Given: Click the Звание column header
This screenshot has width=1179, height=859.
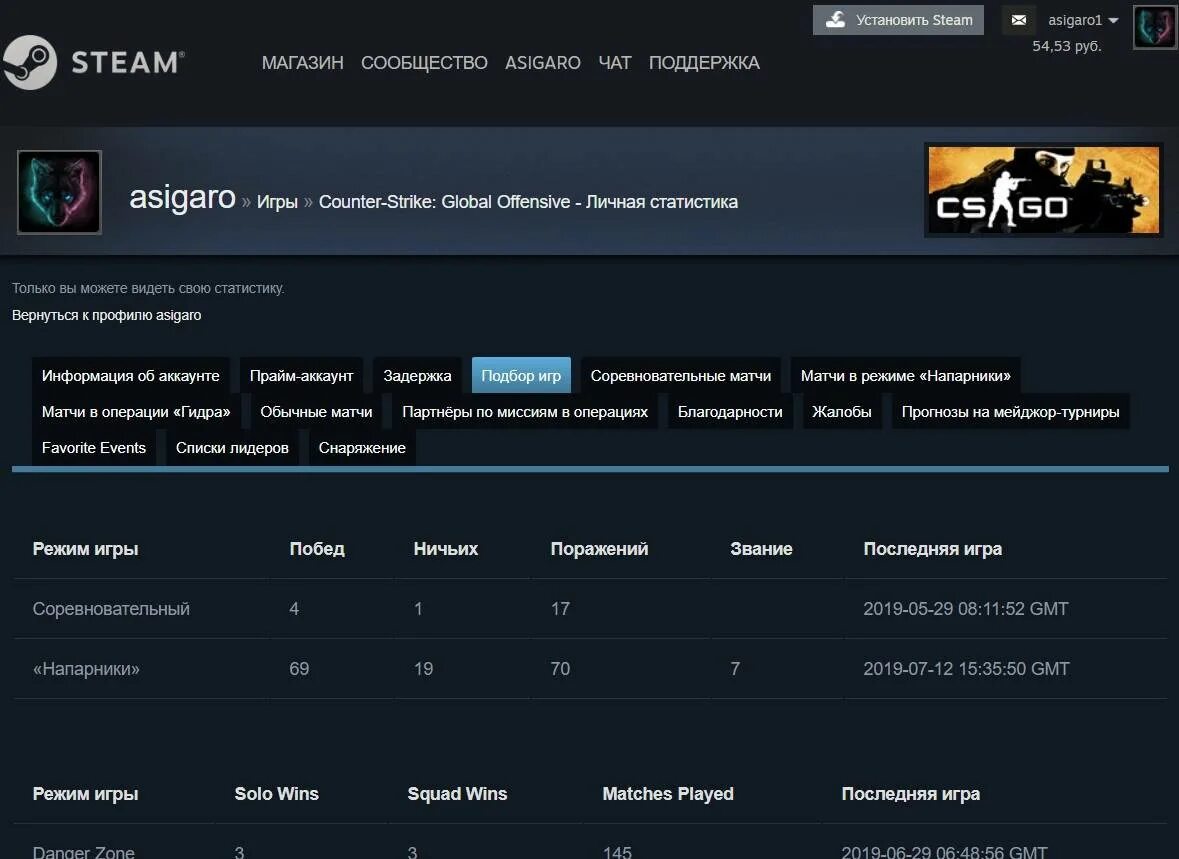Looking at the screenshot, I should point(761,549).
